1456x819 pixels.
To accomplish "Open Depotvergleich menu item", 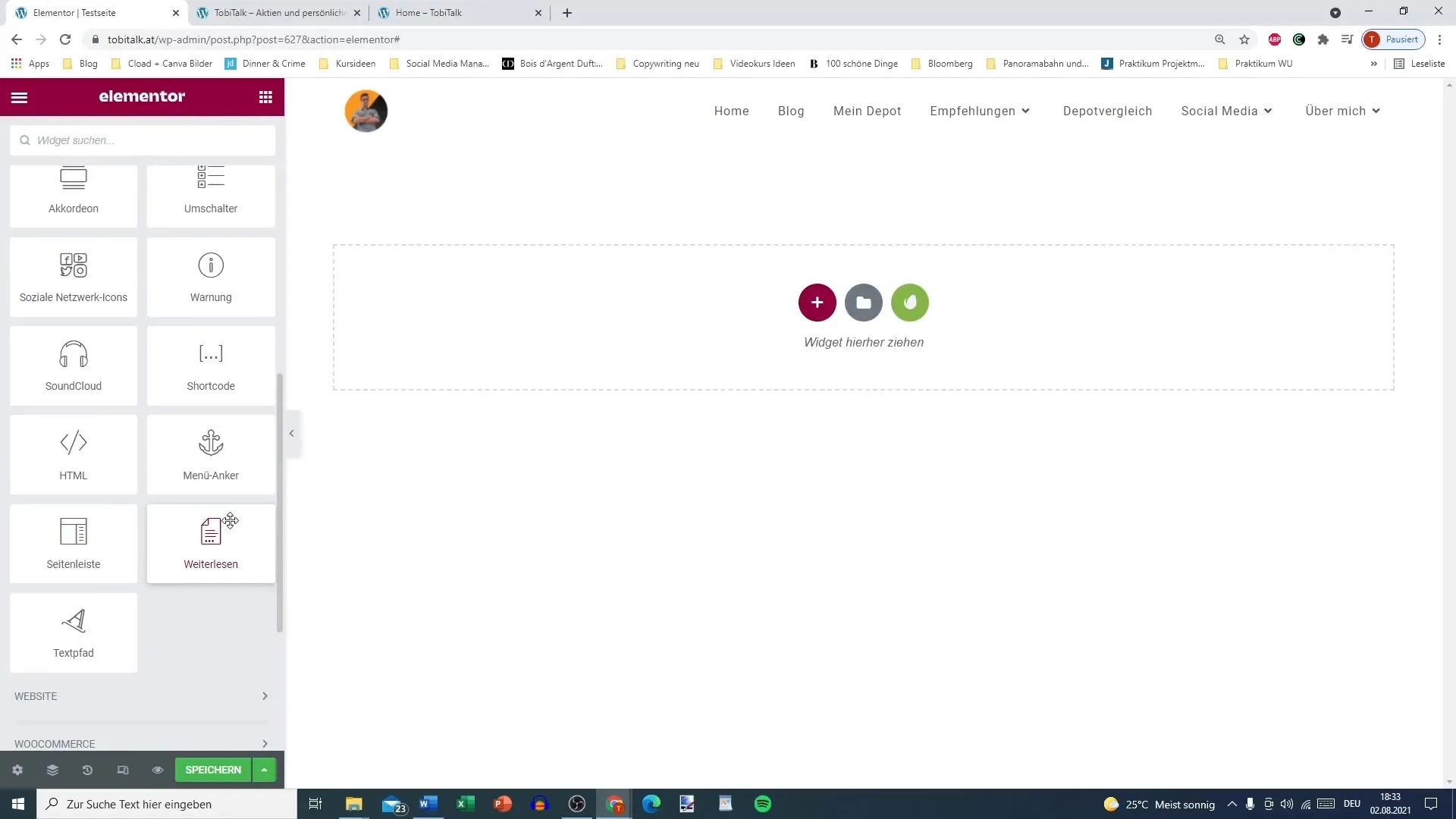I will [1107, 111].
